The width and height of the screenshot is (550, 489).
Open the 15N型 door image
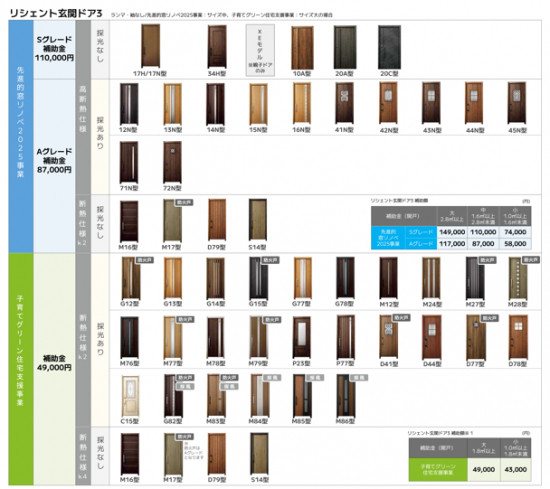pyautogui.click(x=259, y=104)
